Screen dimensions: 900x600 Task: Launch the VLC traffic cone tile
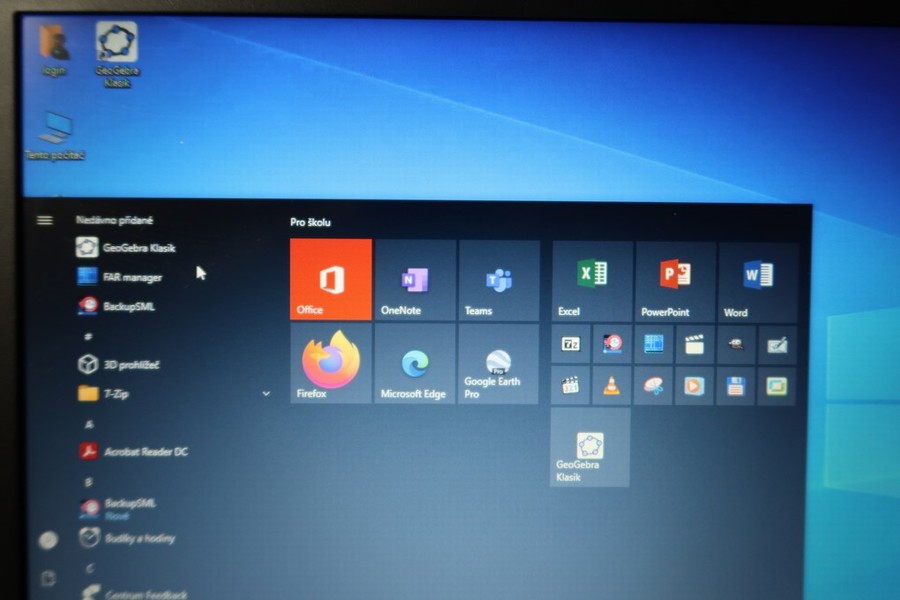pyautogui.click(x=612, y=386)
